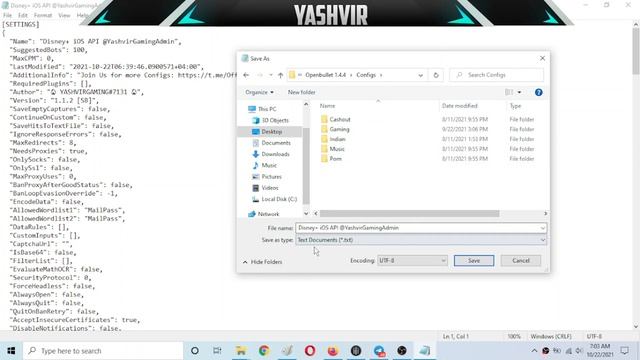Click Search Configs box
640x360 pixels.
click(496, 75)
